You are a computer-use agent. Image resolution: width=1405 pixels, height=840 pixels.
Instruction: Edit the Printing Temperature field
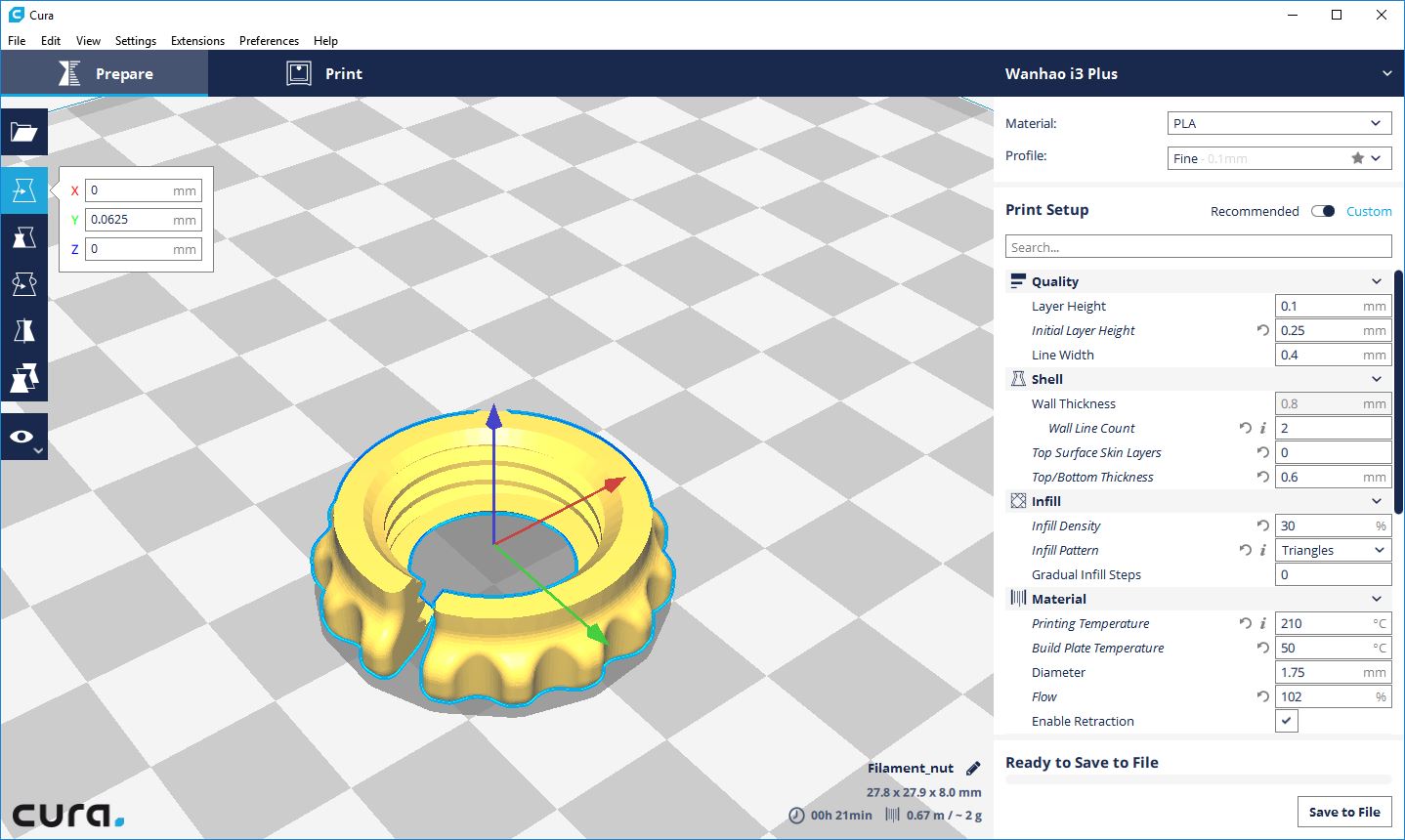point(1334,623)
